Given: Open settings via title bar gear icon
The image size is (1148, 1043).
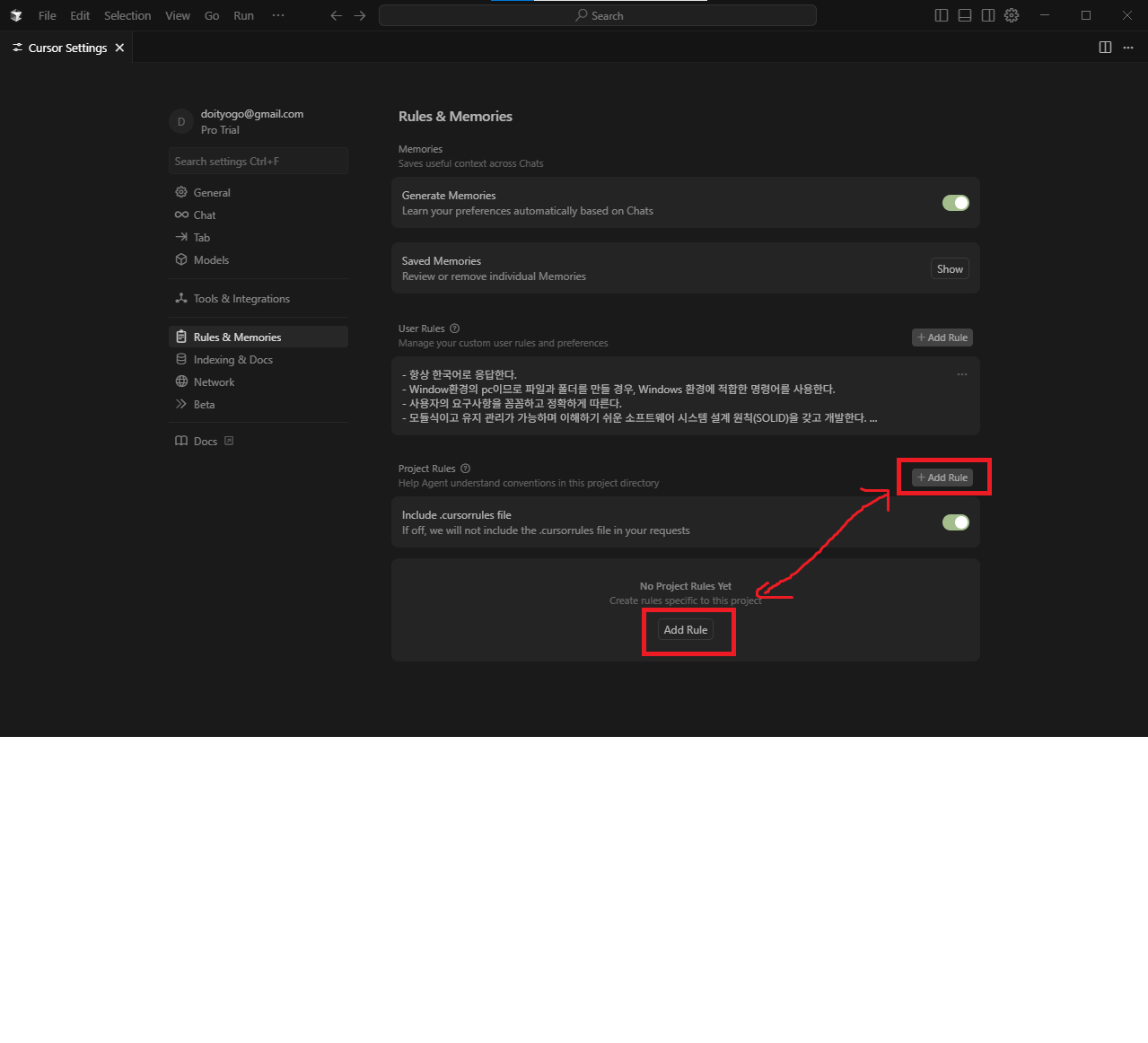Looking at the screenshot, I should [1012, 15].
